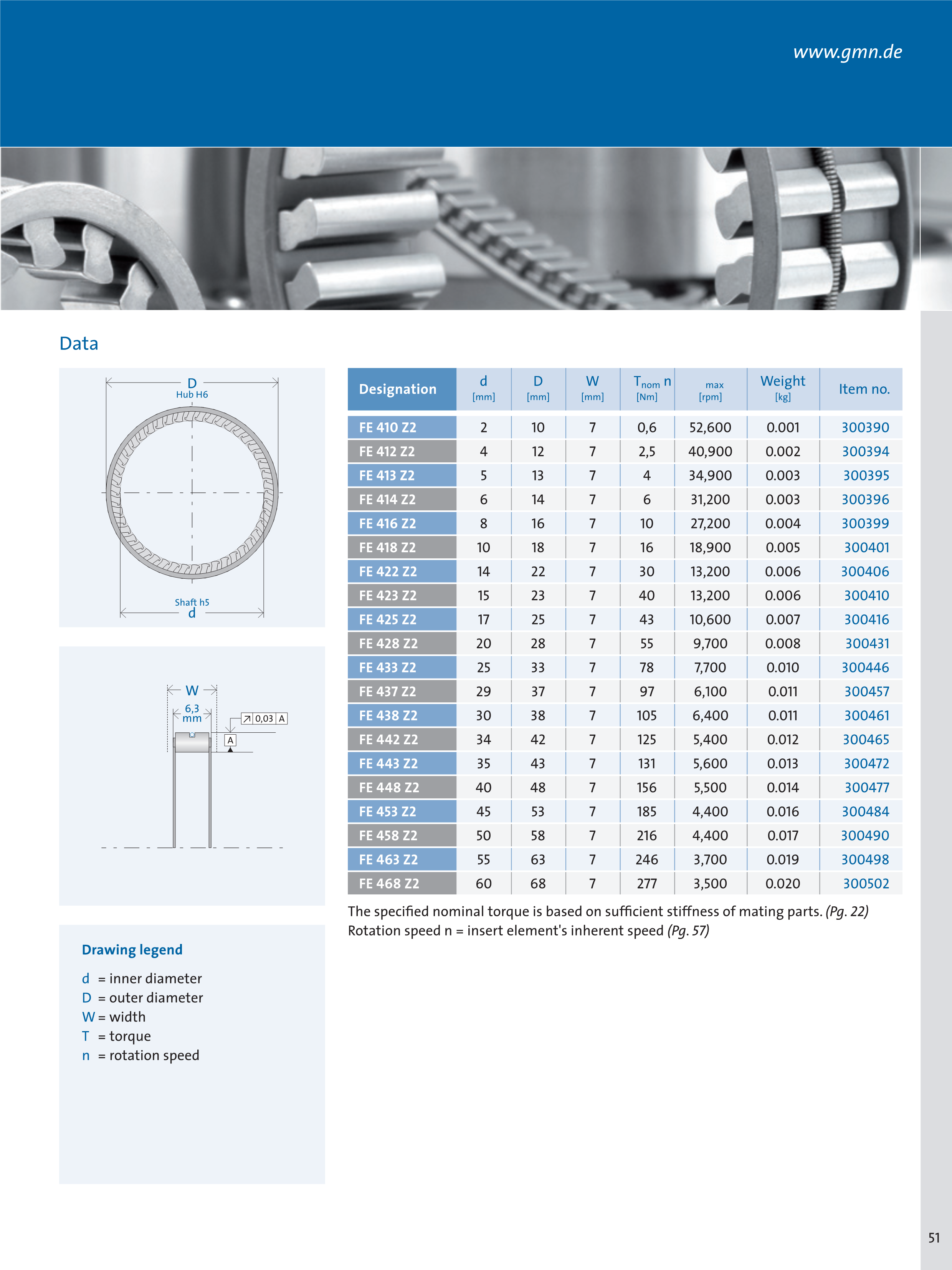Click the Item no. column header
The width and height of the screenshot is (952, 1270).
click(861, 389)
